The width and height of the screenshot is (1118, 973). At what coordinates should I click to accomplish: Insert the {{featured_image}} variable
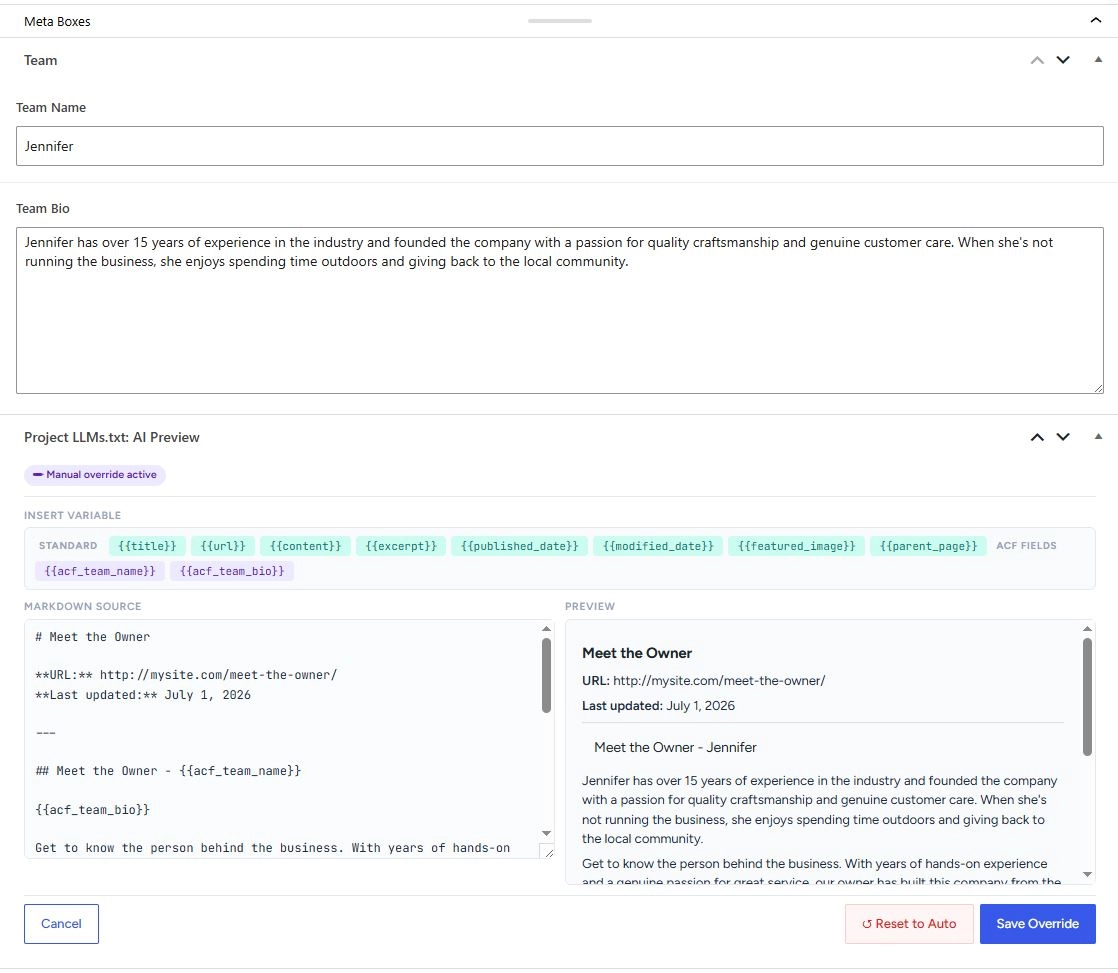click(796, 546)
